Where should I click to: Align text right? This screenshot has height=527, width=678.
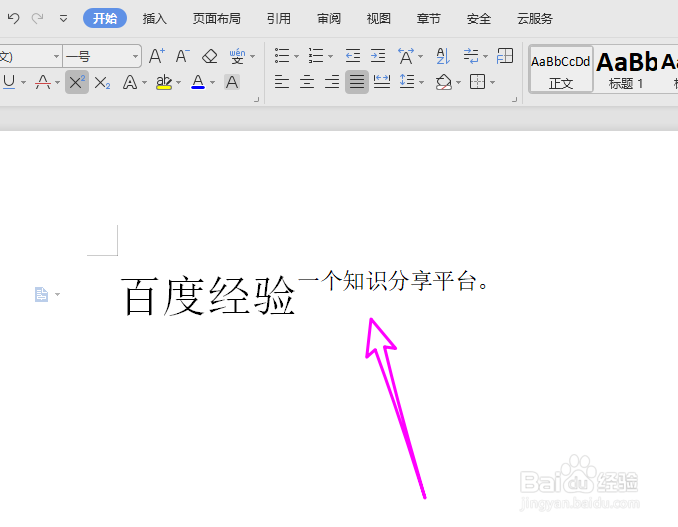point(332,82)
